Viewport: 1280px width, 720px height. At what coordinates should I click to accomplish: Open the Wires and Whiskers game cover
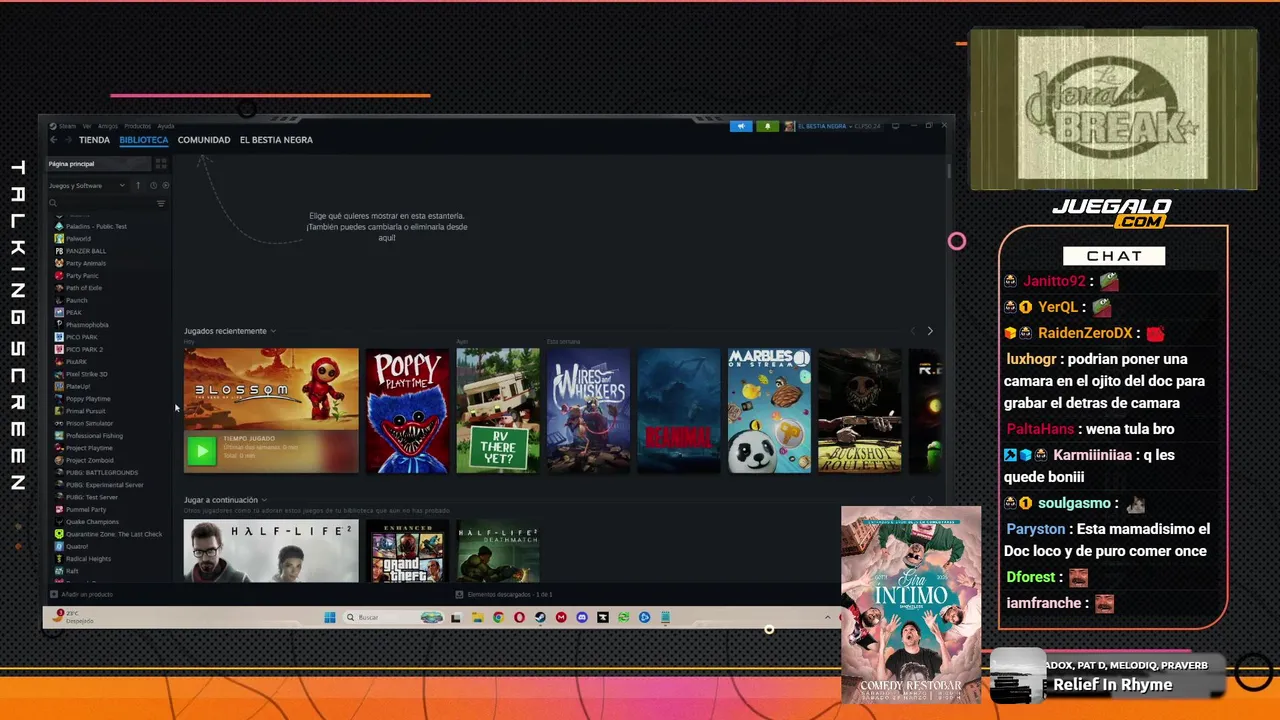588,410
